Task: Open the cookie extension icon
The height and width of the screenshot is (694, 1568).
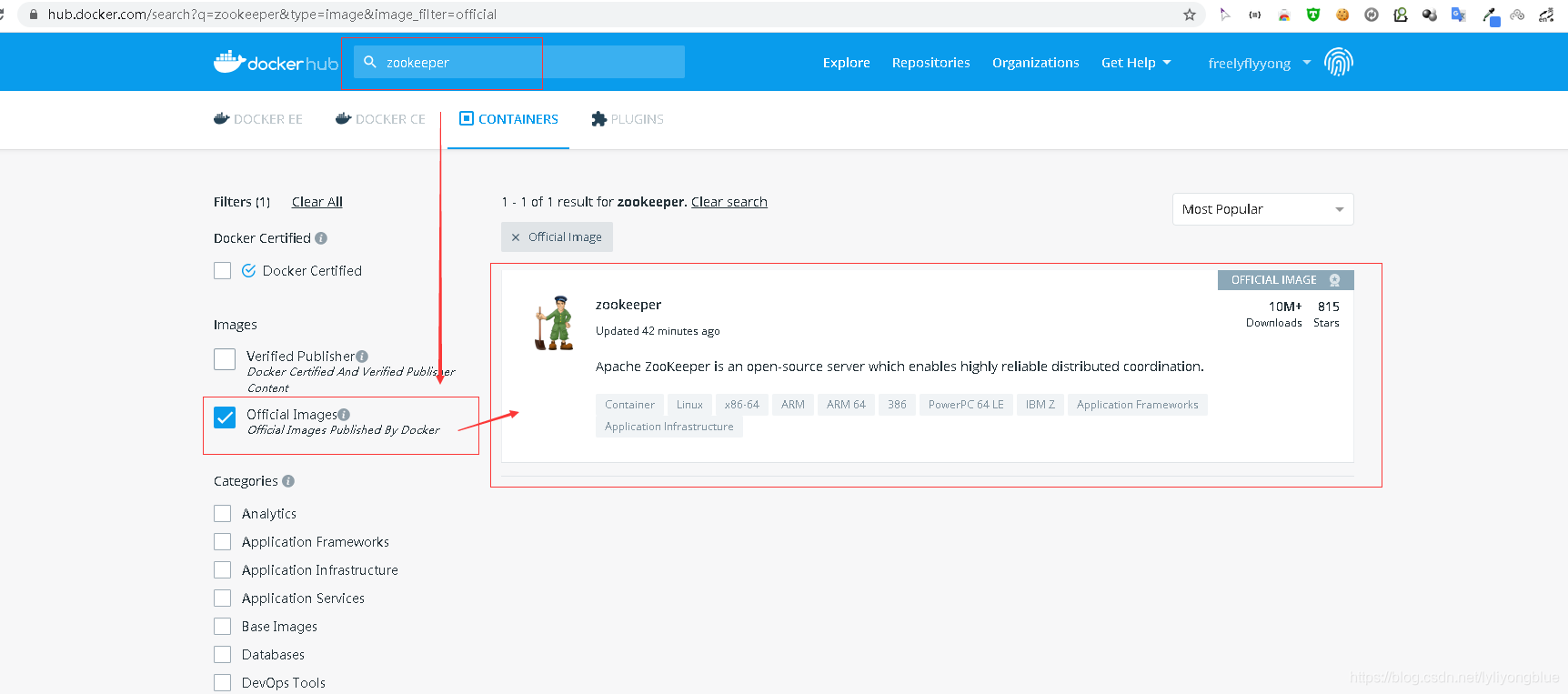Action: click(1342, 15)
